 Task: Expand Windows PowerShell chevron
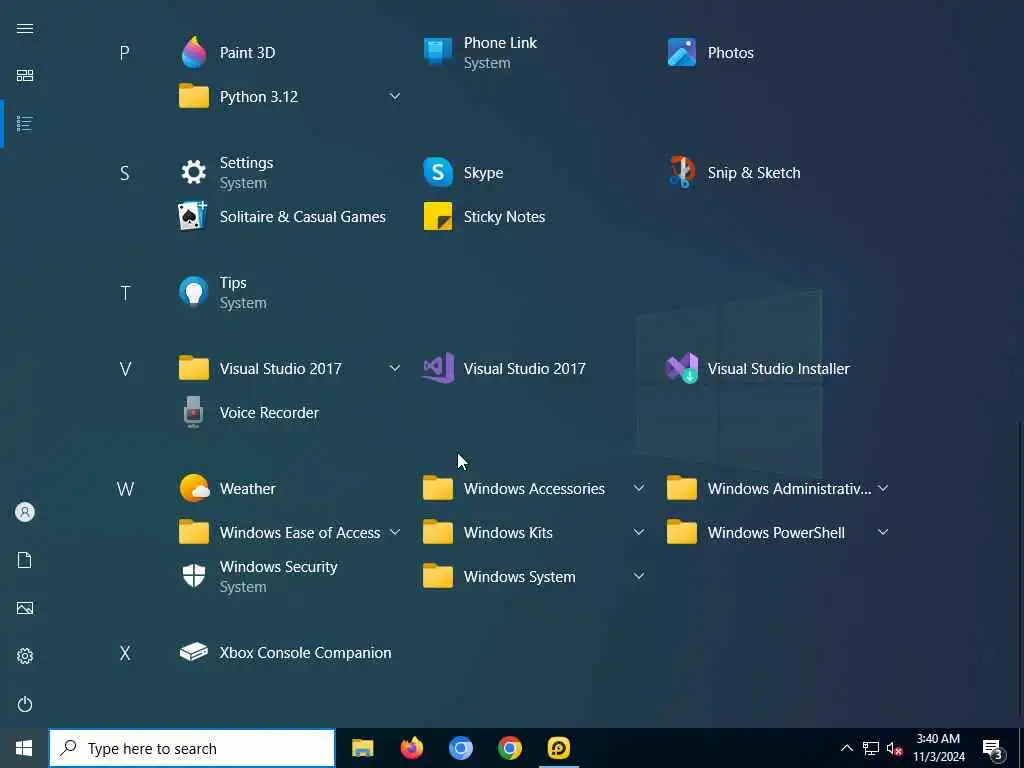(883, 532)
